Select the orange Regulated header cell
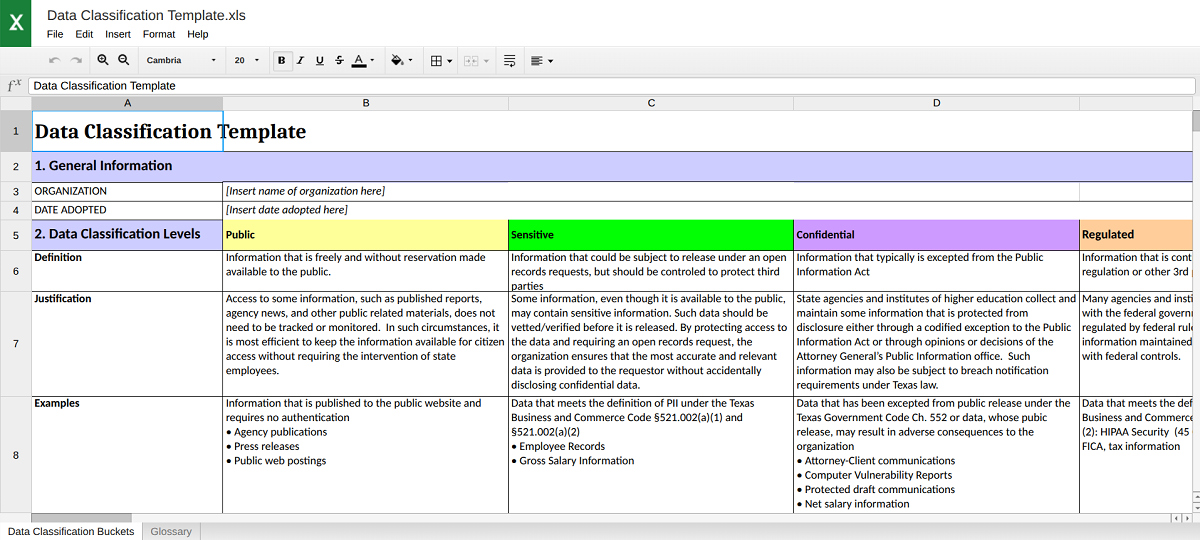1200x540 pixels. [1136, 235]
